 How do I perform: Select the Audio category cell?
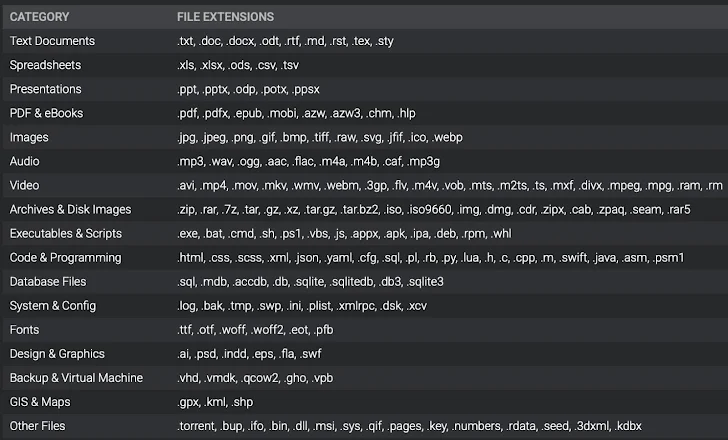[25, 161]
